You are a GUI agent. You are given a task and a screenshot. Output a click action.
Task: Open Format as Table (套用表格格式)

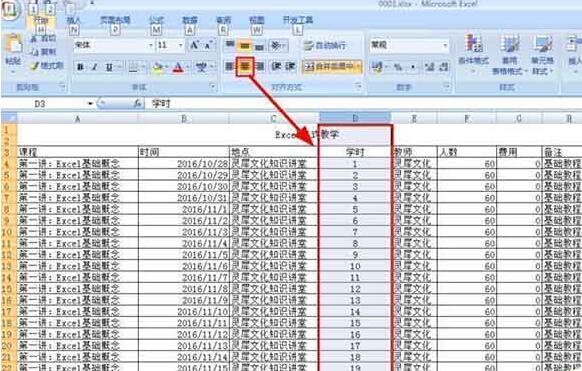[x=510, y=54]
